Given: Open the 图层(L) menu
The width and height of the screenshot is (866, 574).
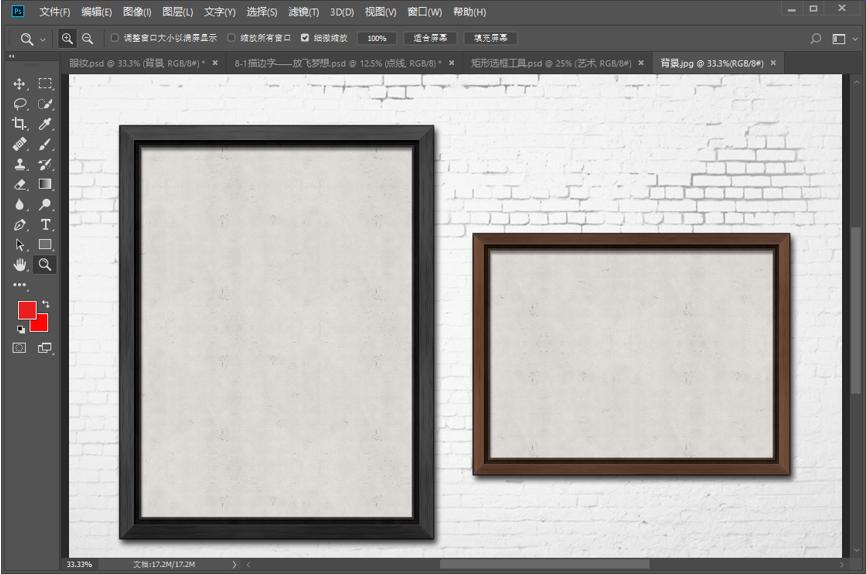Looking at the screenshot, I should (x=178, y=12).
